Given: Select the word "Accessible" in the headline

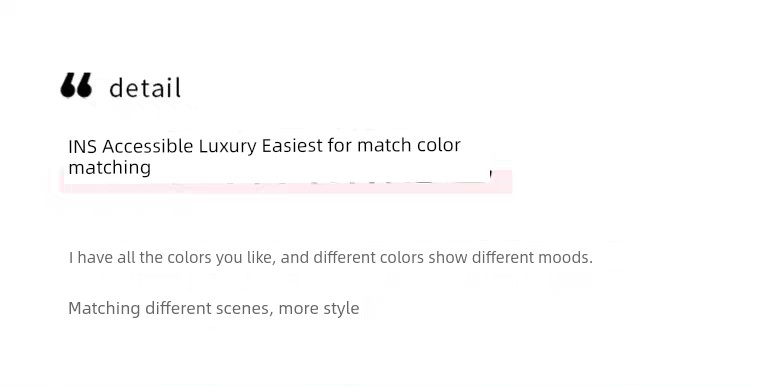Looking at the screenshot, I should click(147, 146).
